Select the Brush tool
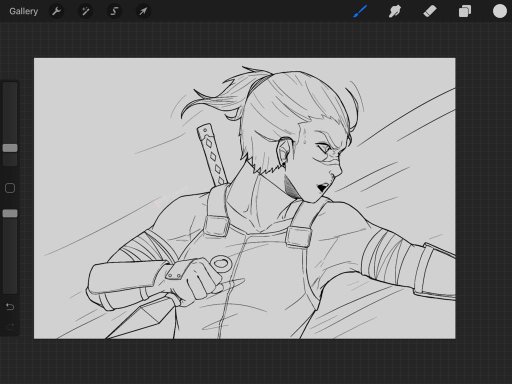This screenshot has width=512, height=384. (360, 11)
